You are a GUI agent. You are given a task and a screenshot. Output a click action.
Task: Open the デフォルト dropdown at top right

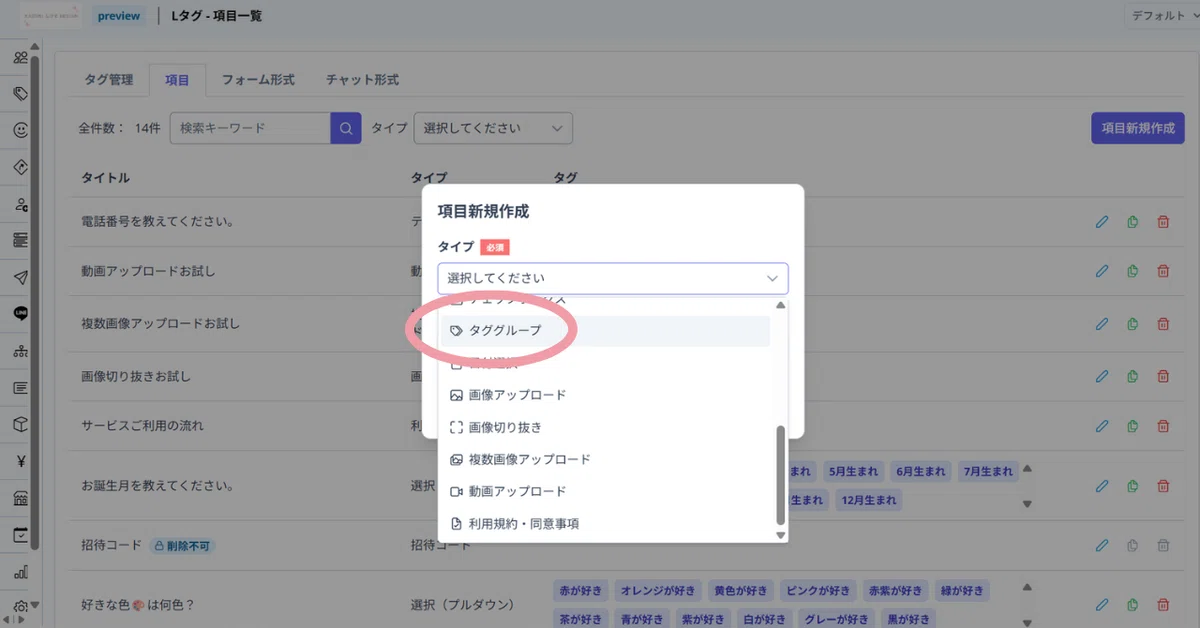pos(1162,16)
